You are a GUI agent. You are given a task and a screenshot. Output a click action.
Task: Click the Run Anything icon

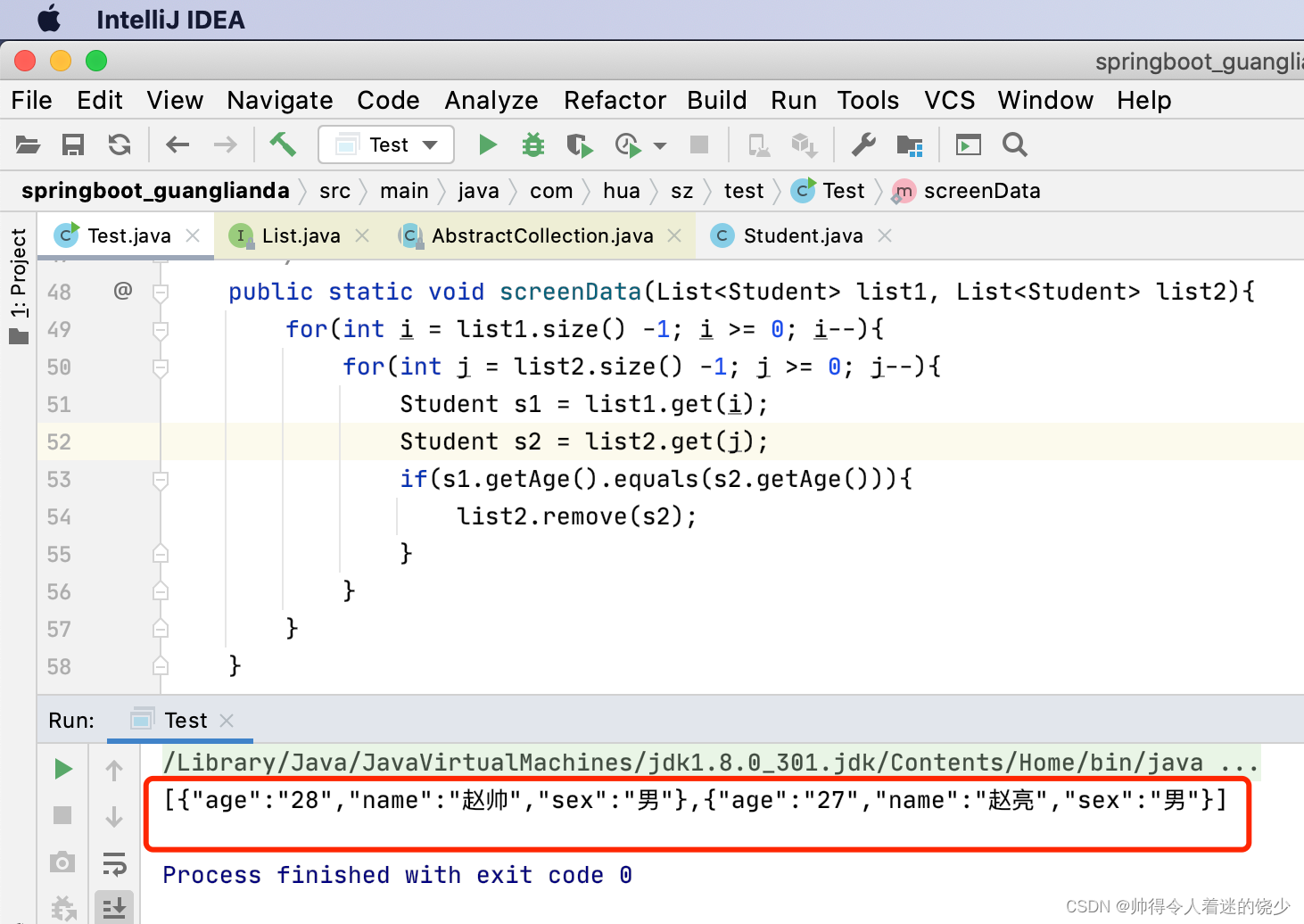coord(968,144)
